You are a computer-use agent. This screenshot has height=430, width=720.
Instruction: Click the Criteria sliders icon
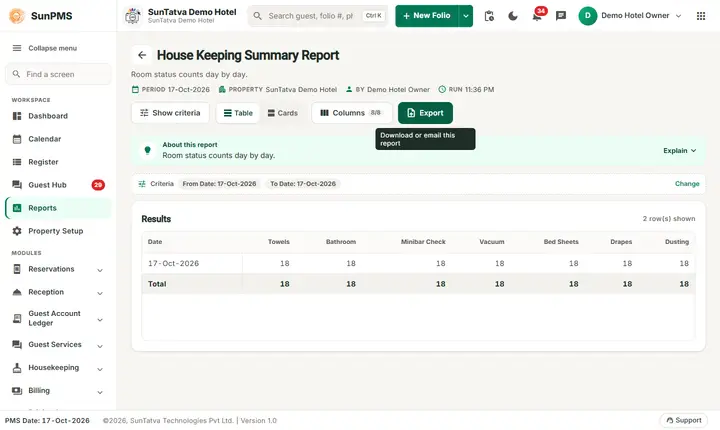pos(142,184)
